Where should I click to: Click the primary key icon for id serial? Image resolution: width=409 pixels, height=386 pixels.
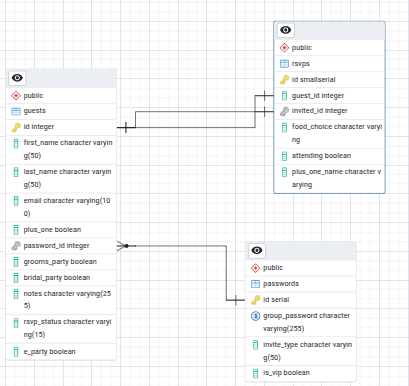click(x=255, y=300)
